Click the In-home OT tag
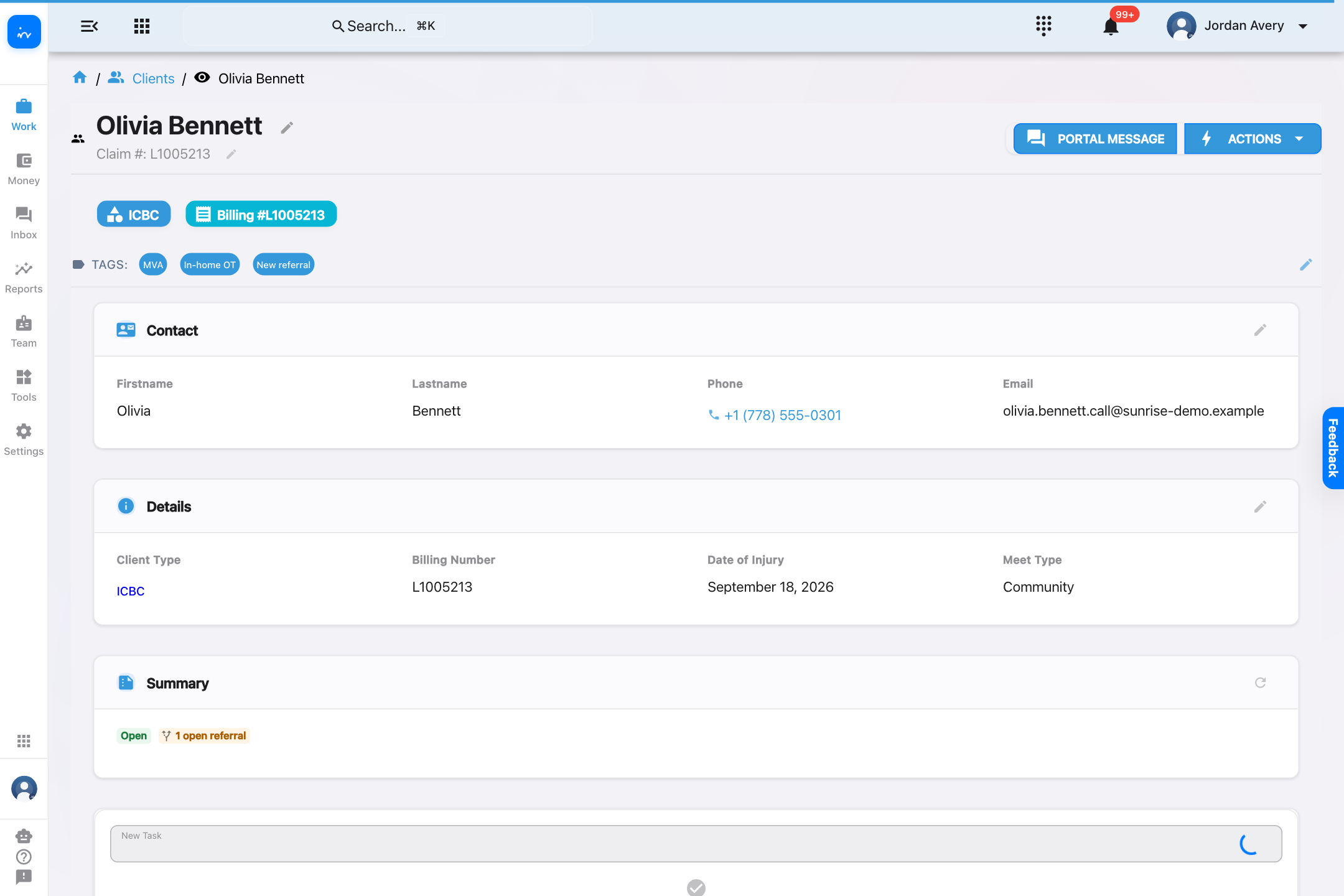This screenshot has width=1344, height=896. click(x=210, y=264)
